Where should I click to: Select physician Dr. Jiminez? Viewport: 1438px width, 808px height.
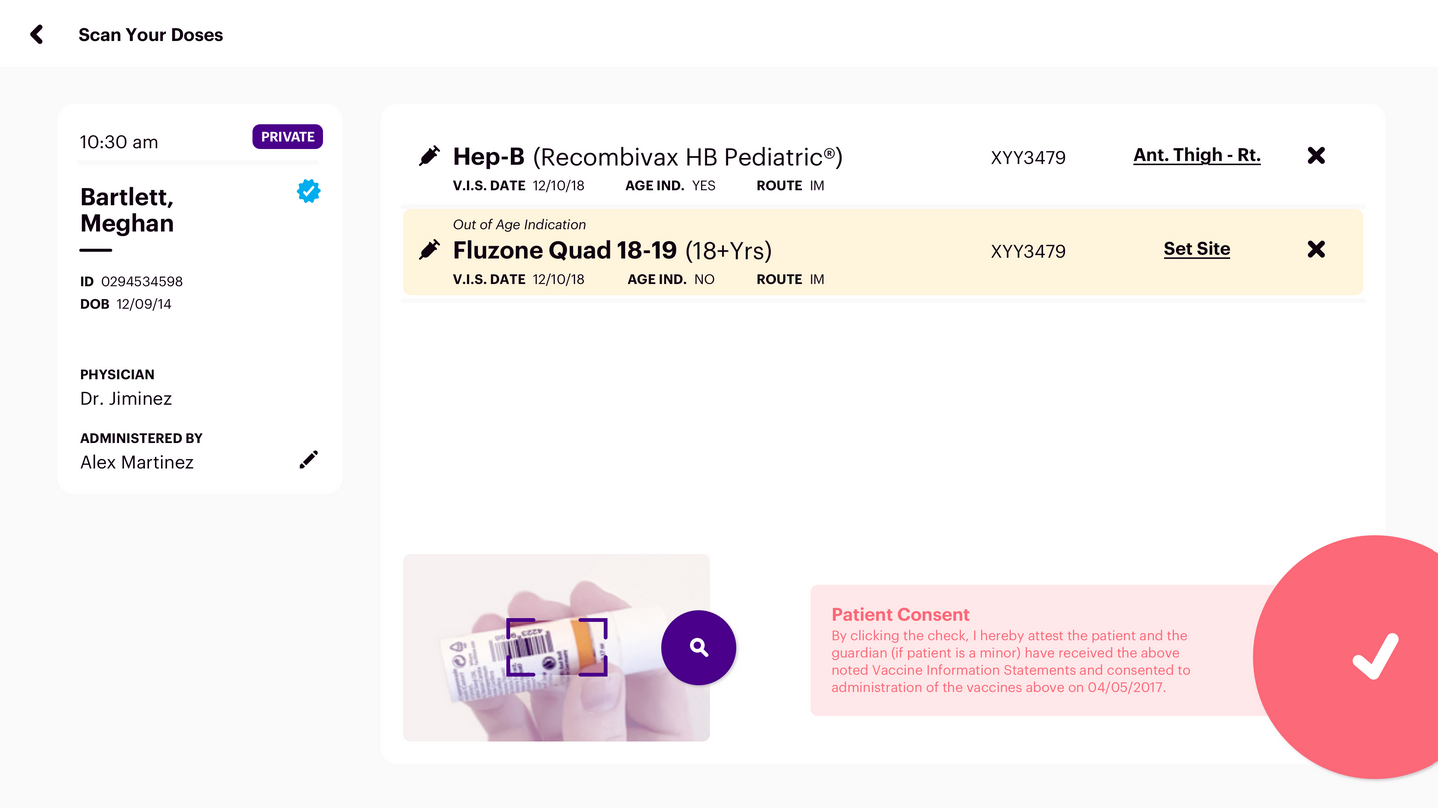click(126, 397)
